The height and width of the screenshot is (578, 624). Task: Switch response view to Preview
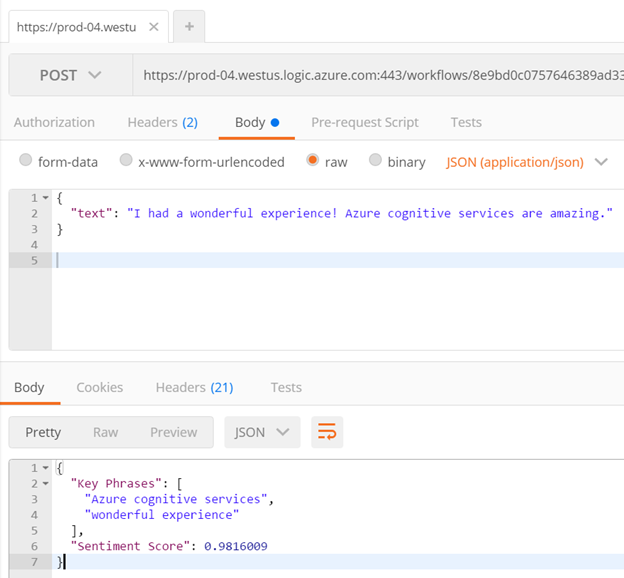coord(174,432)
